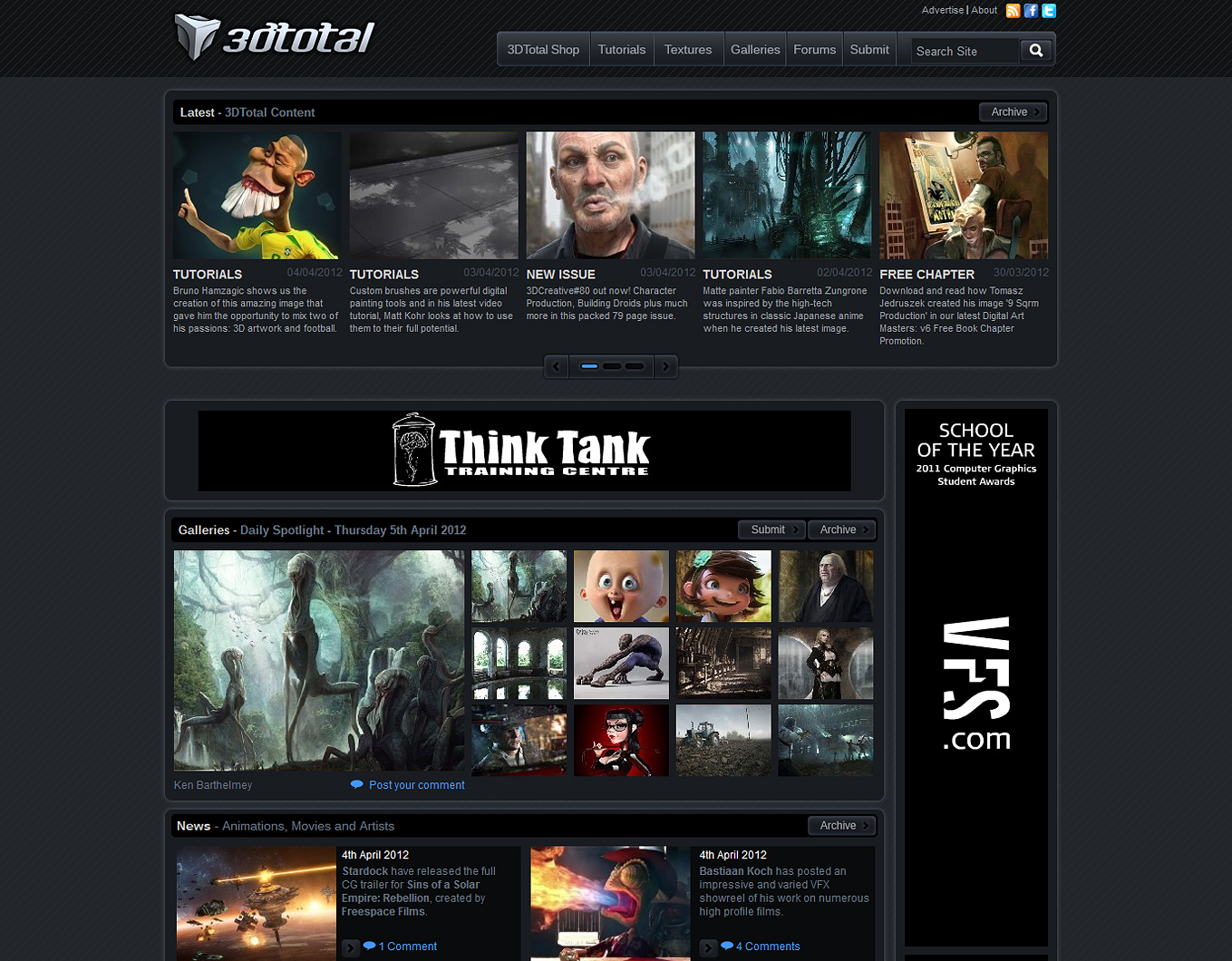Open the fire-breathing creature news image
The height and width of the screenshot is (961, 1232).
611,904
